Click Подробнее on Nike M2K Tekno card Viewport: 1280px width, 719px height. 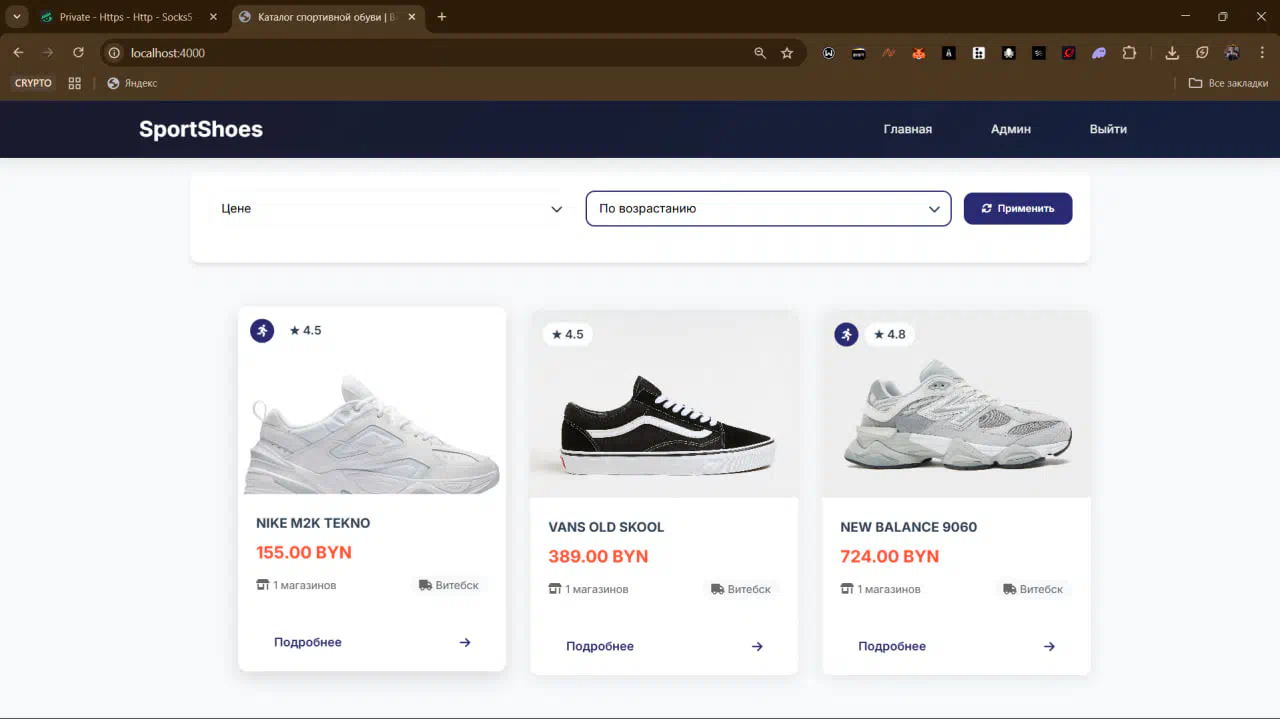point(308,643)
